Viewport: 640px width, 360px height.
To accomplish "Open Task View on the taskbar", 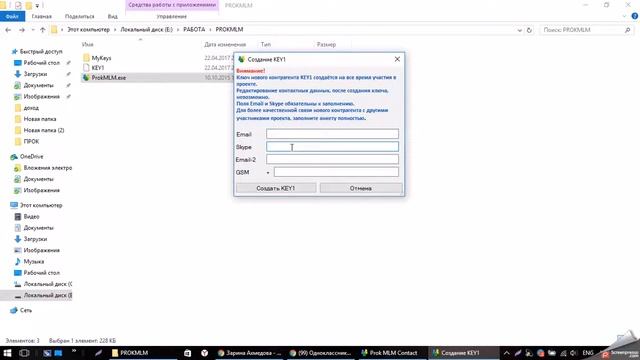I will click(x=24, y=353).
